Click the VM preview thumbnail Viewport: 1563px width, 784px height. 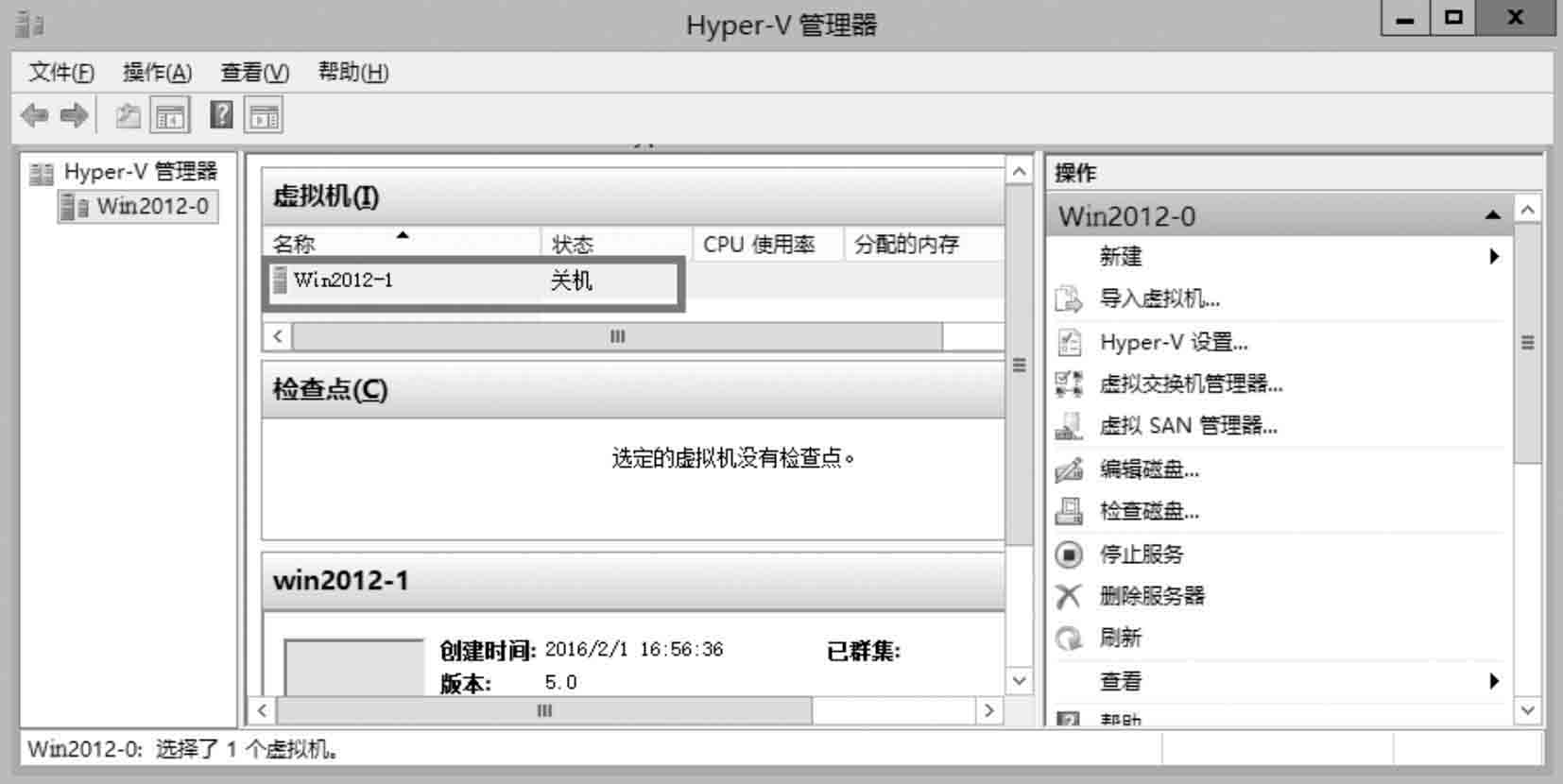(x=354, y=667)
